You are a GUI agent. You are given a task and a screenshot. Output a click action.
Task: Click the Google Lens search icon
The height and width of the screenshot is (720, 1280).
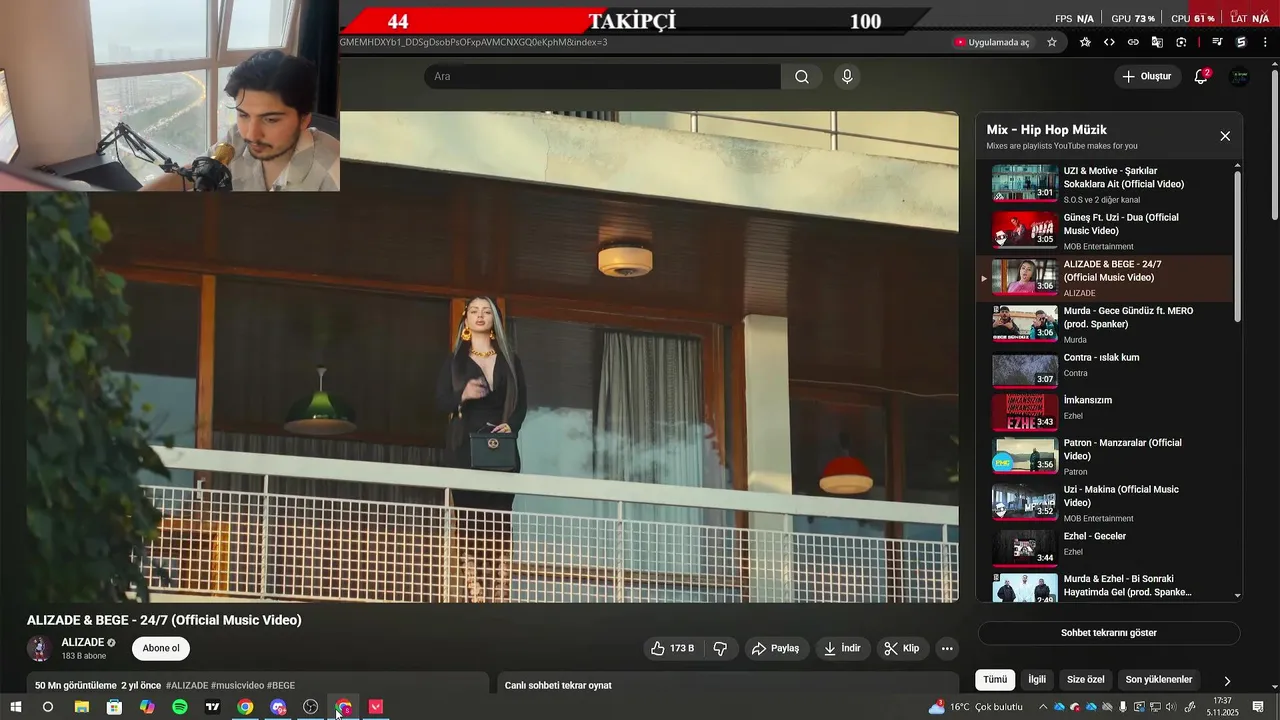pyautogui.click(x=1181, y=42)
